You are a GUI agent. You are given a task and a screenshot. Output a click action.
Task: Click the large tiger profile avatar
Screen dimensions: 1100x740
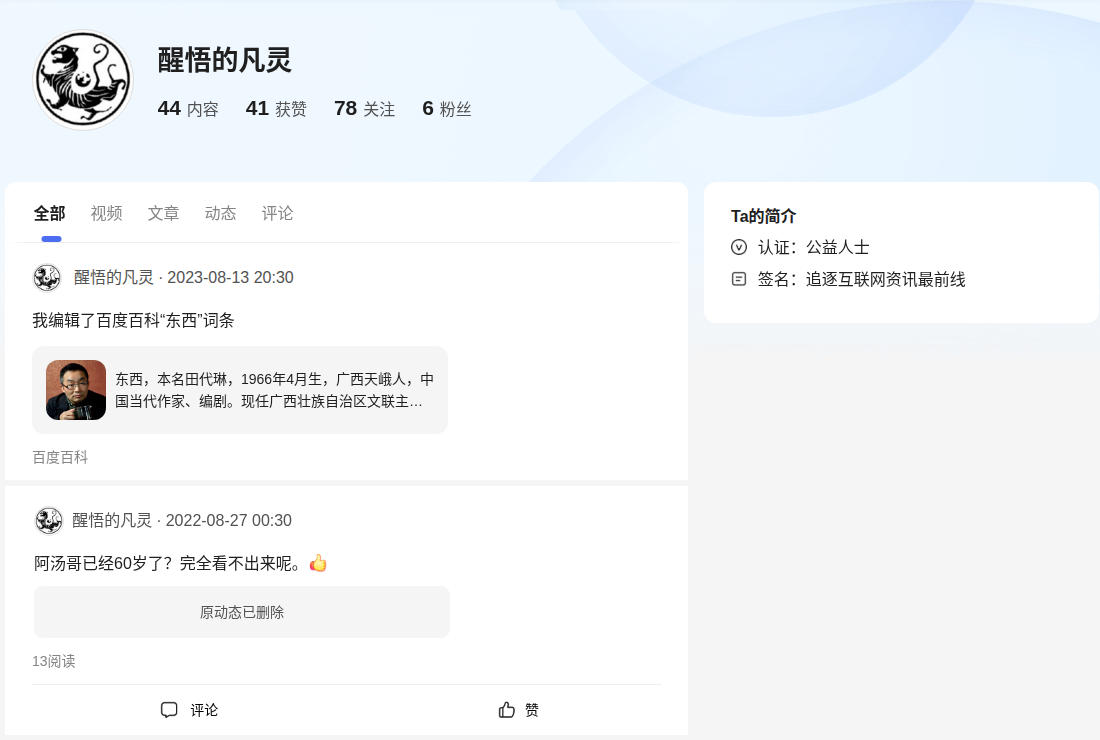(x=83, y=80)
